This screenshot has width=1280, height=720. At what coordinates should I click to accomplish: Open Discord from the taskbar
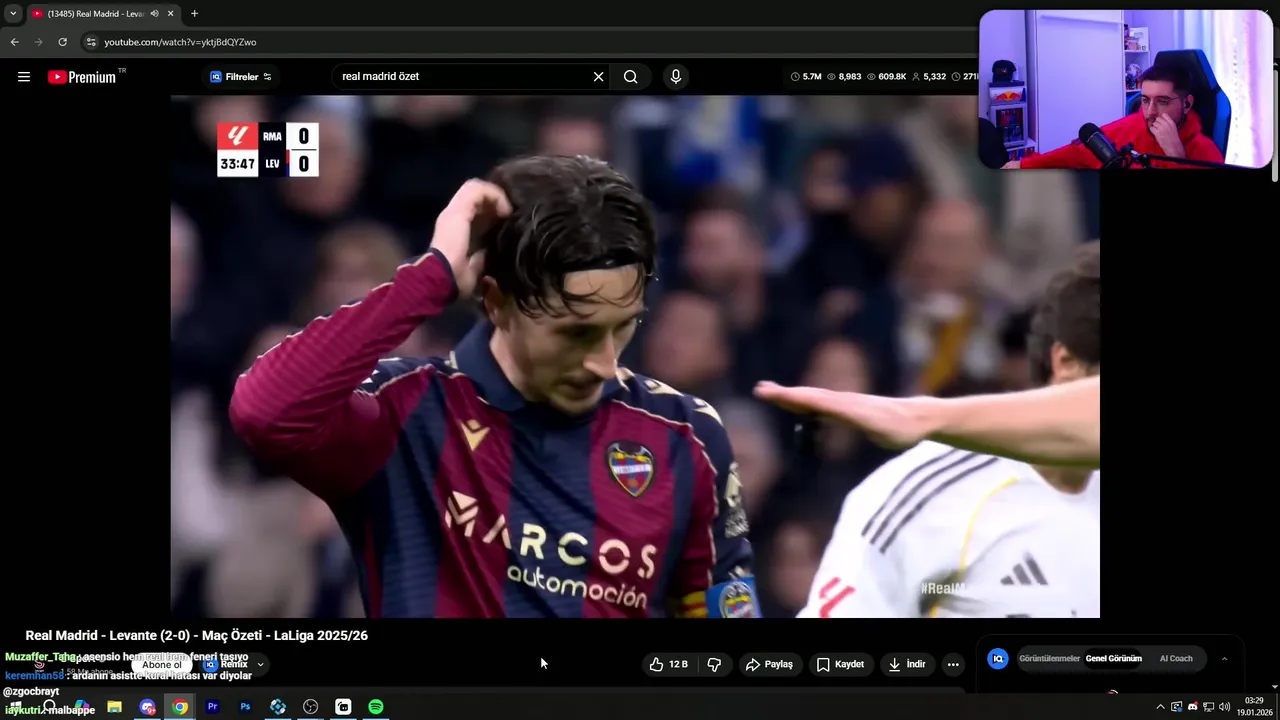147,707
